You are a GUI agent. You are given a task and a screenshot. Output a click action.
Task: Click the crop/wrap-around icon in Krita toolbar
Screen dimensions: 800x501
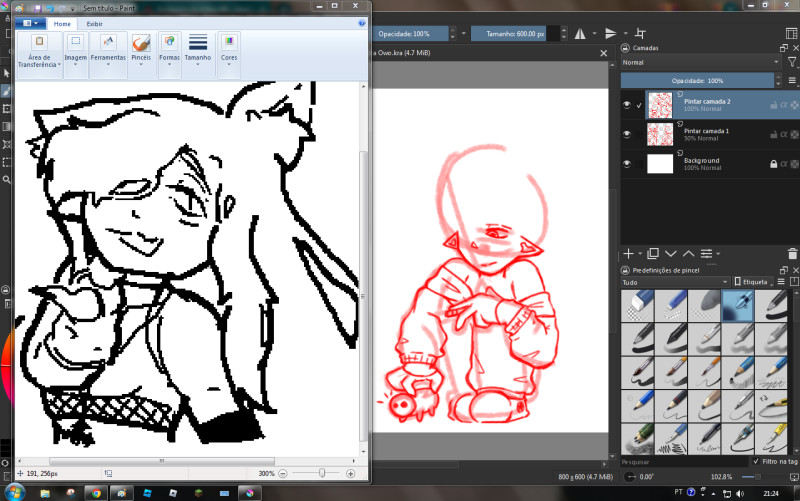[x=641, y=32]
